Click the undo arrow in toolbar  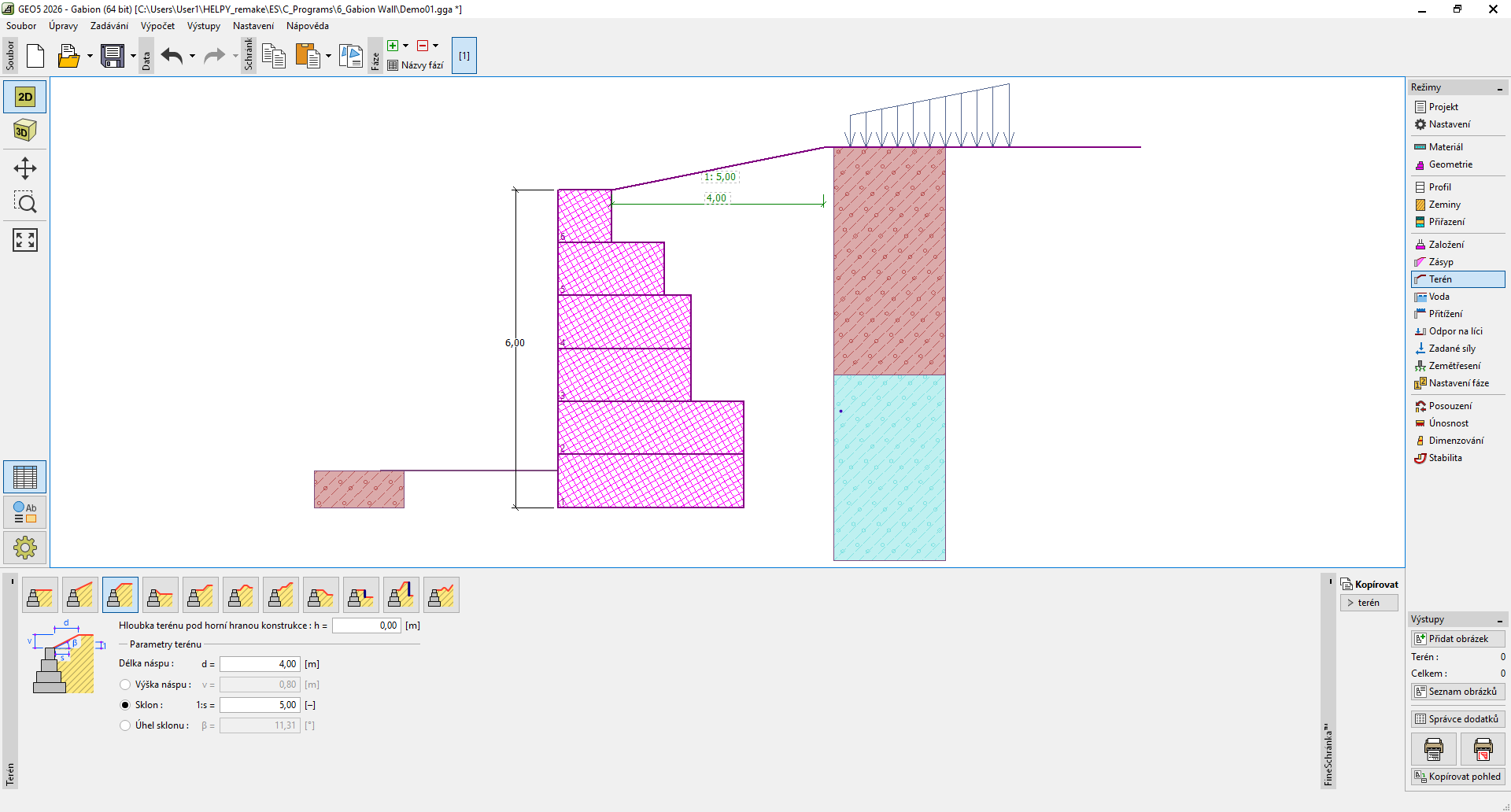click(172, 56)
